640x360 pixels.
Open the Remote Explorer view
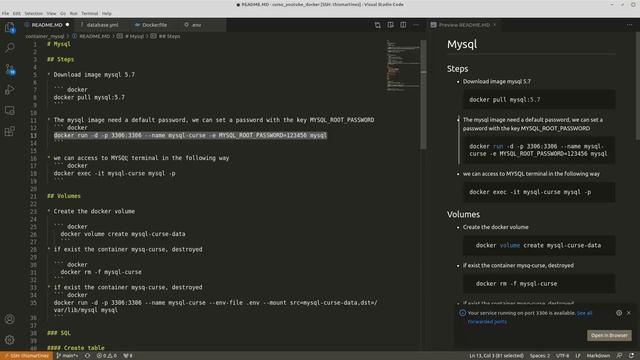10,110
